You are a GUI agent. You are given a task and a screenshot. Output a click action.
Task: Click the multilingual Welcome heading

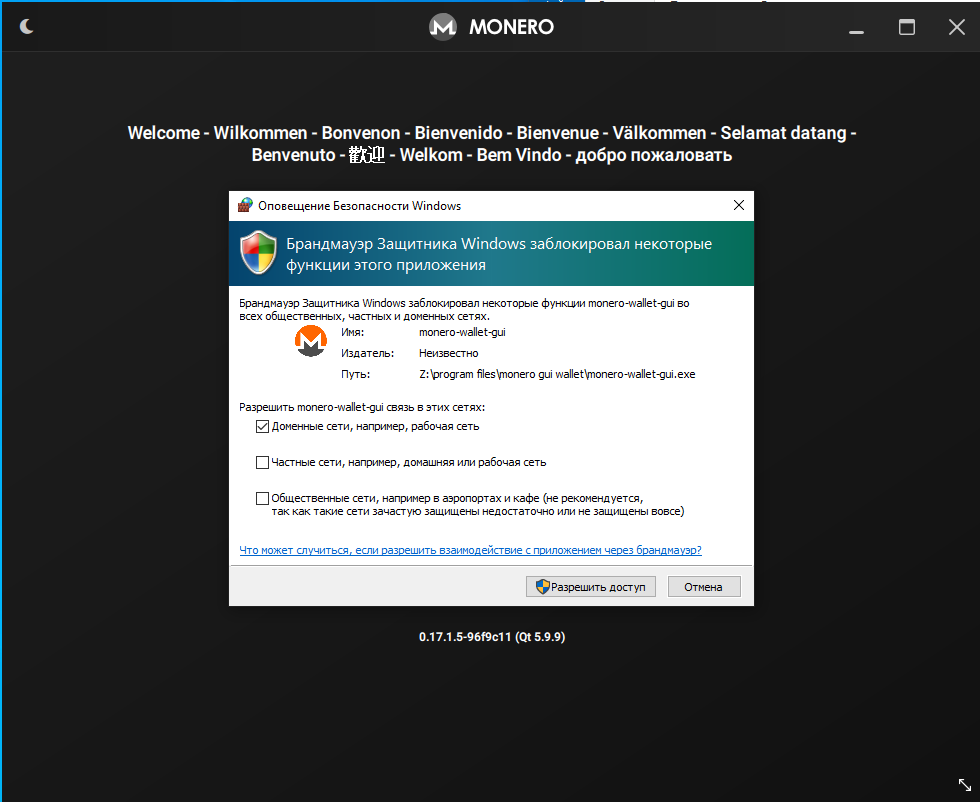491,143
